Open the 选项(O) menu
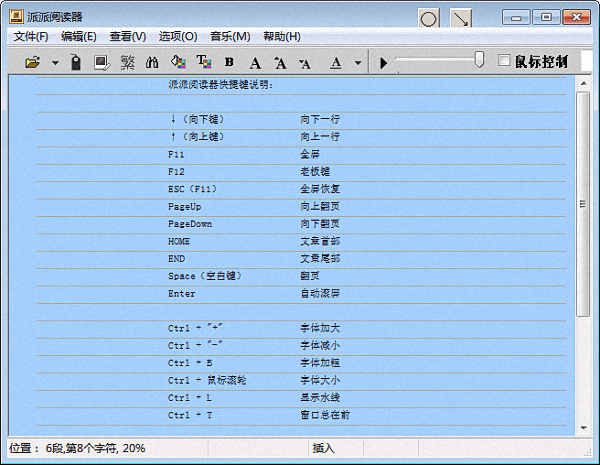The image size is (600, 465). click(177, 37)
